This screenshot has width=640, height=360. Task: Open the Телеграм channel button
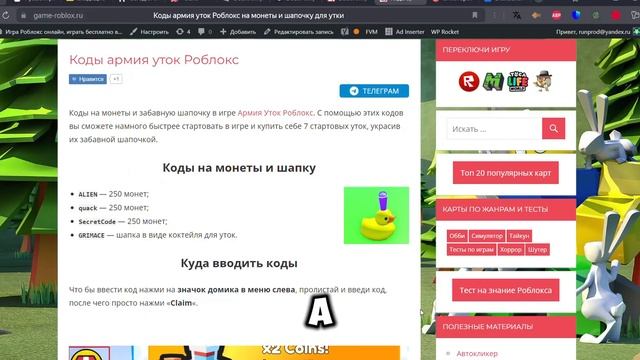point(374,91)
